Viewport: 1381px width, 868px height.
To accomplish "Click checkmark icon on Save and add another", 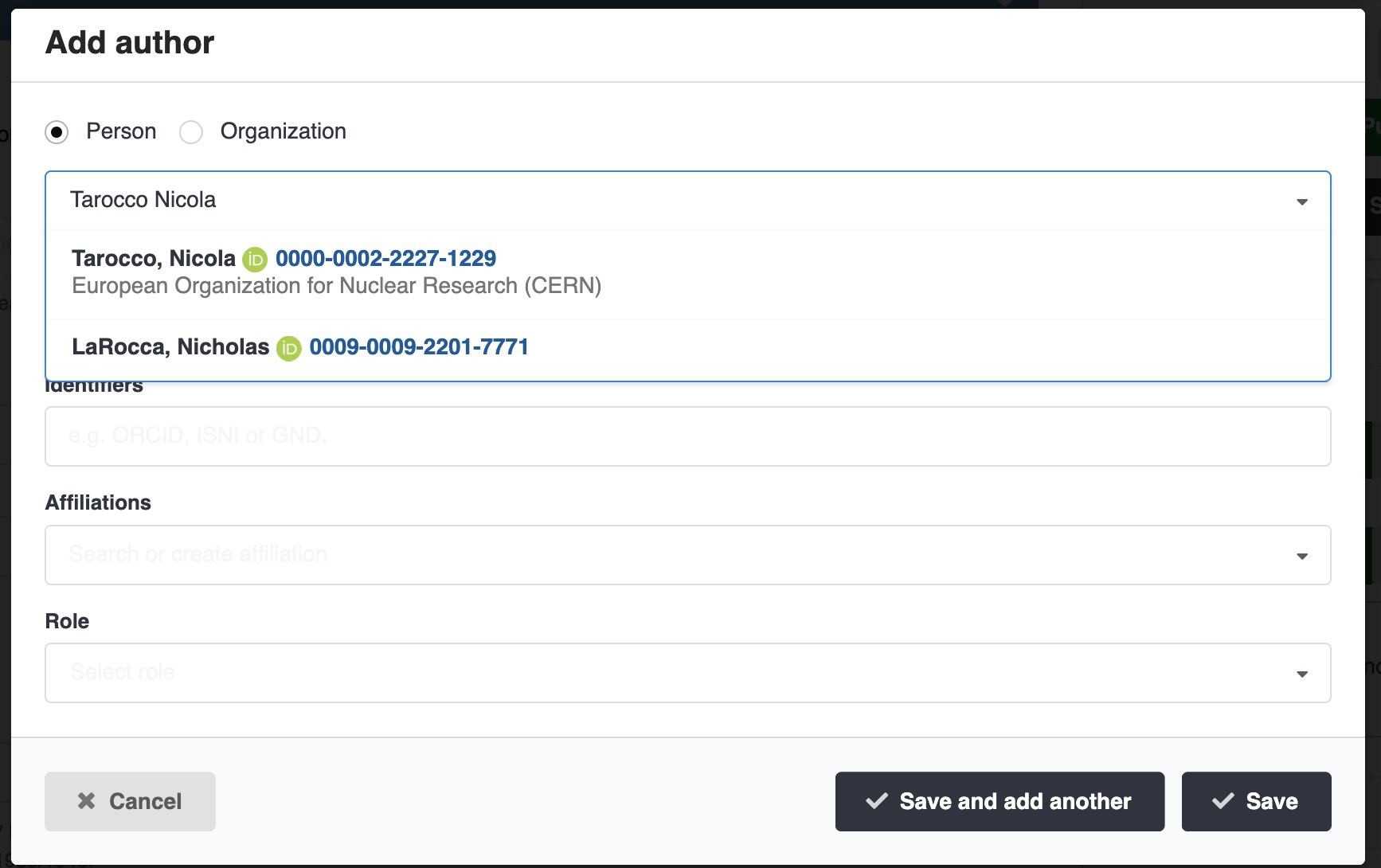I will tap(877, 801).
